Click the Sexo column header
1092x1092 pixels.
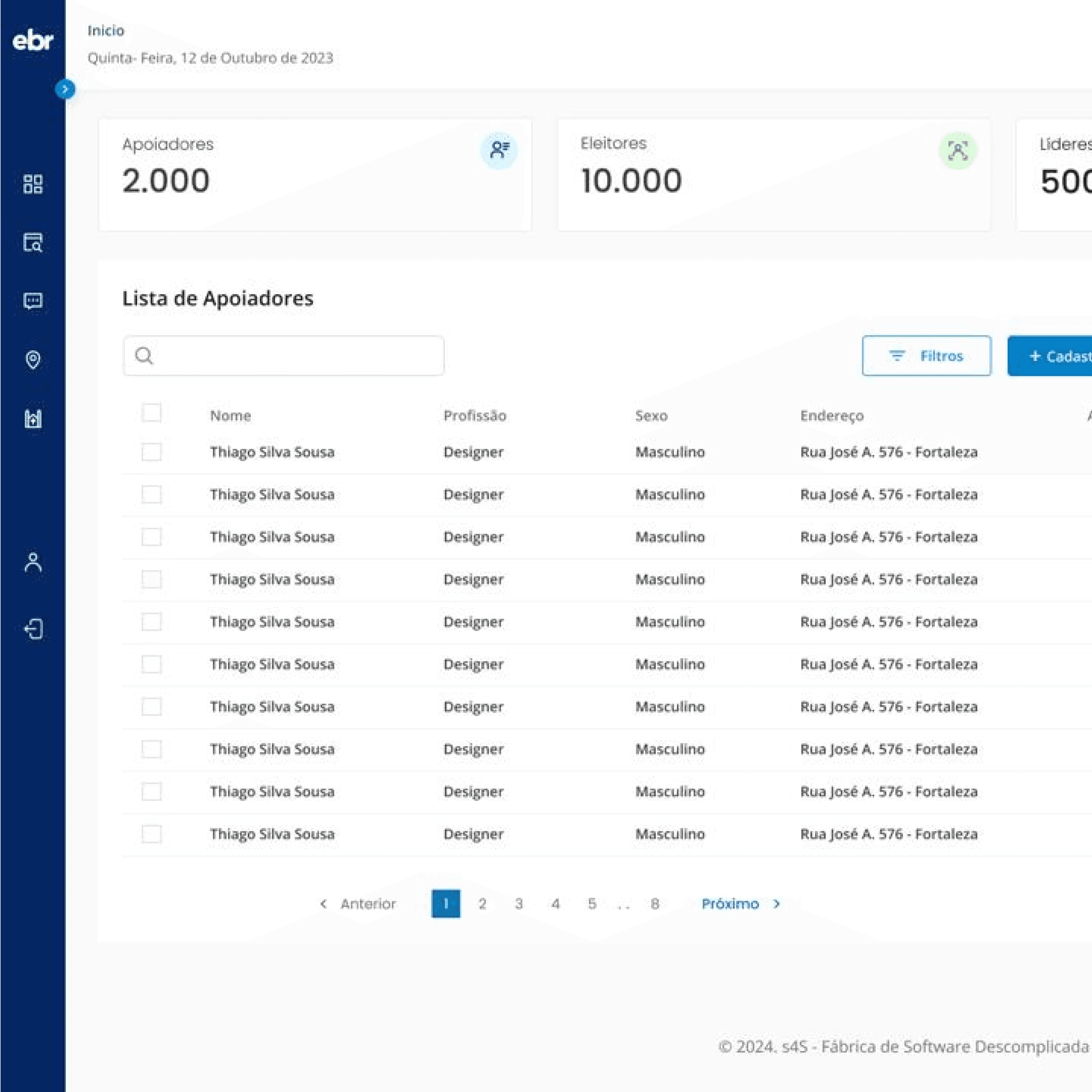tap(651, 415)
